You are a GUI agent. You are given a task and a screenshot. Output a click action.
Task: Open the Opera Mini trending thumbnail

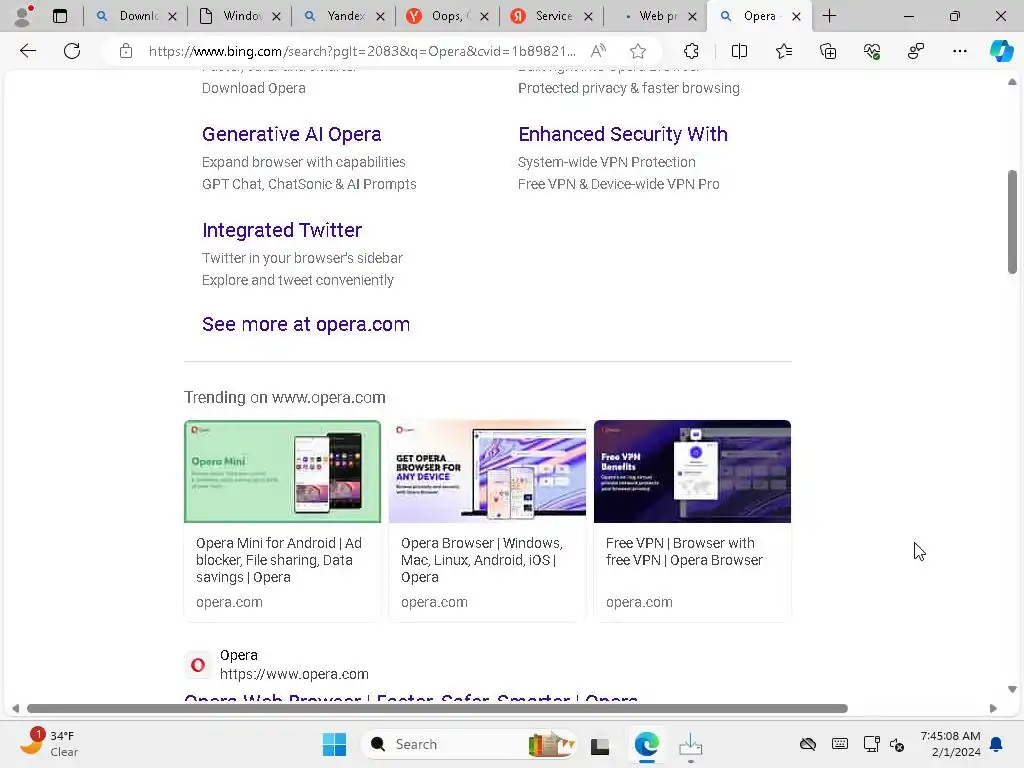point(282,471)
